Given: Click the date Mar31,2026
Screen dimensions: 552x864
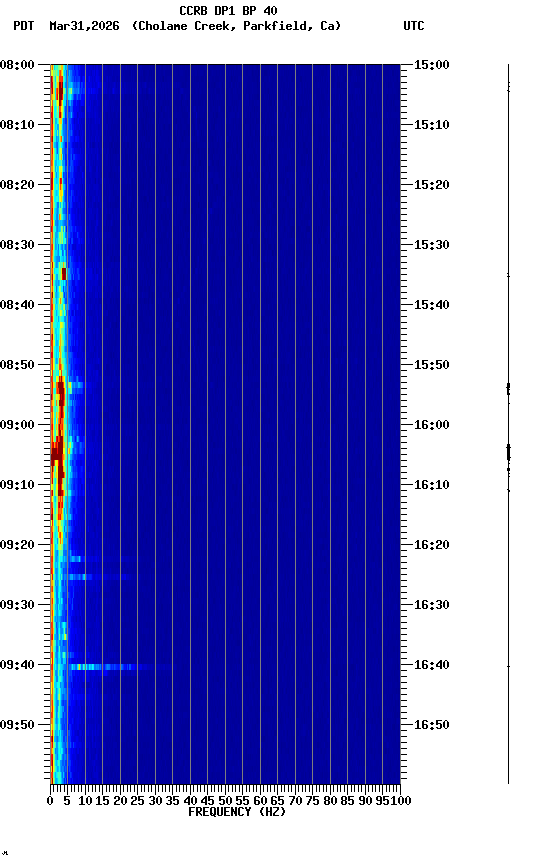Looking at the screenshot, I should pos(84,26).
